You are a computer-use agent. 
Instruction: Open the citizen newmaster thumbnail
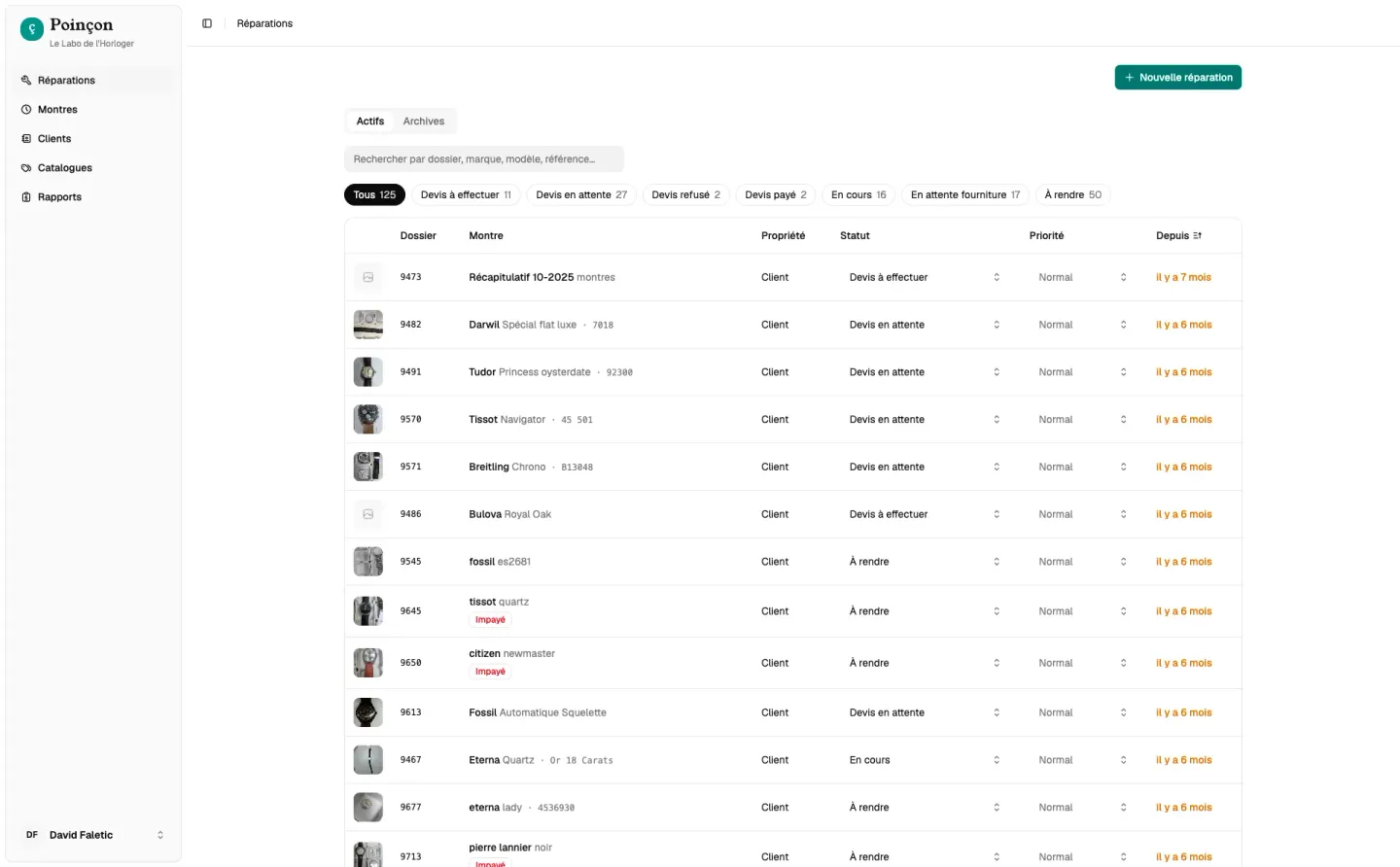368,663
